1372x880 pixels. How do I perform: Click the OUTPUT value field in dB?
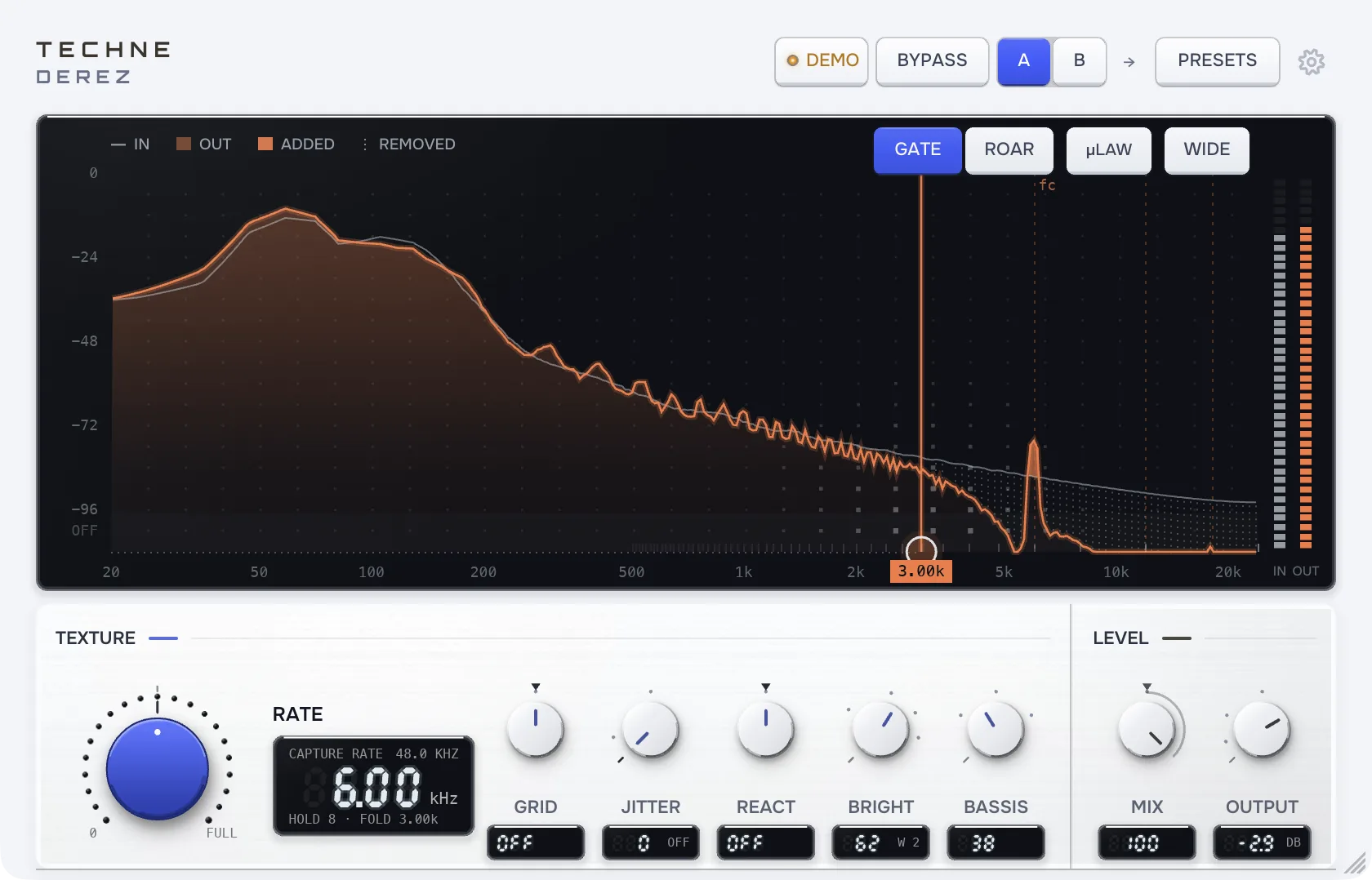coord(1263,842)
